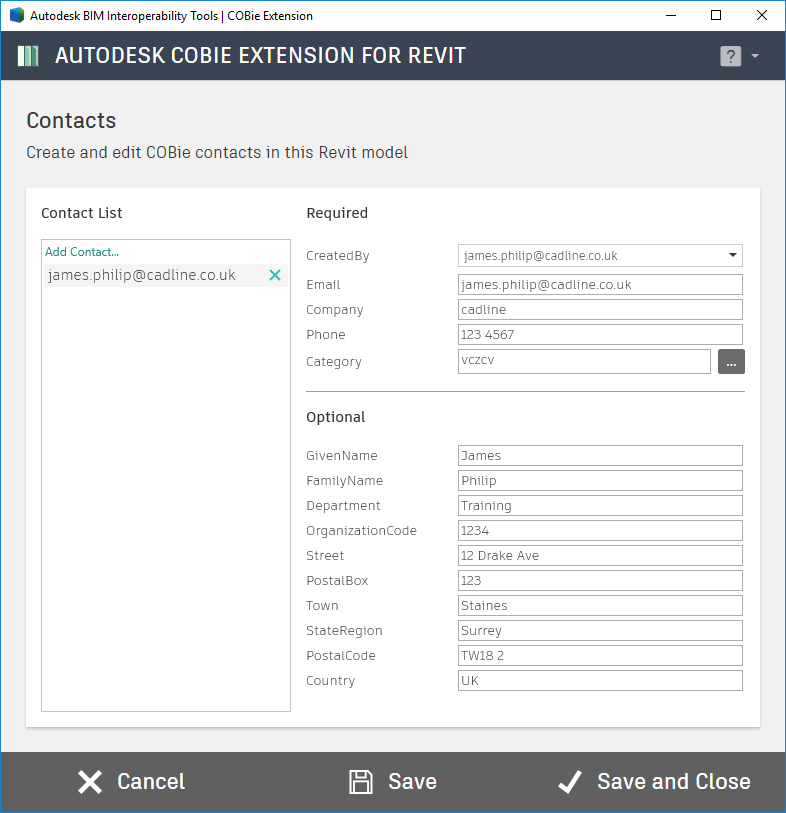This screenshot has width=786, height=813.
Task: Open the CreatedBy dropdown
Action: [600, 256]
